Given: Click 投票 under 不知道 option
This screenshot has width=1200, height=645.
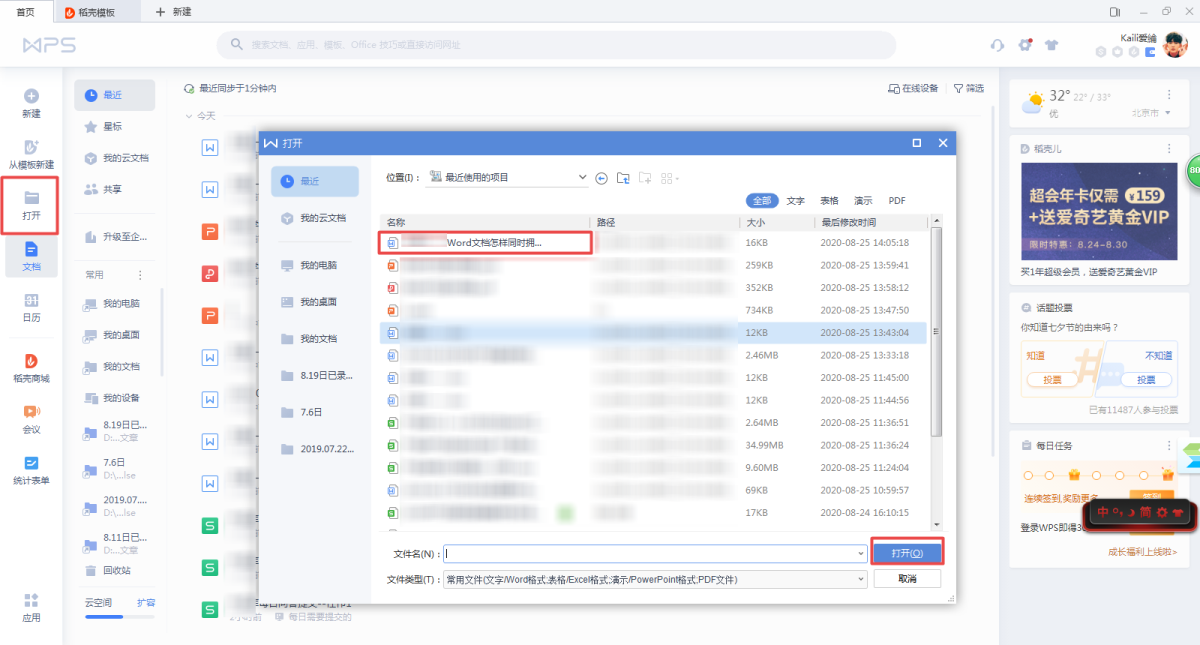Looking at the screenshot, I should coord(1145,380).
